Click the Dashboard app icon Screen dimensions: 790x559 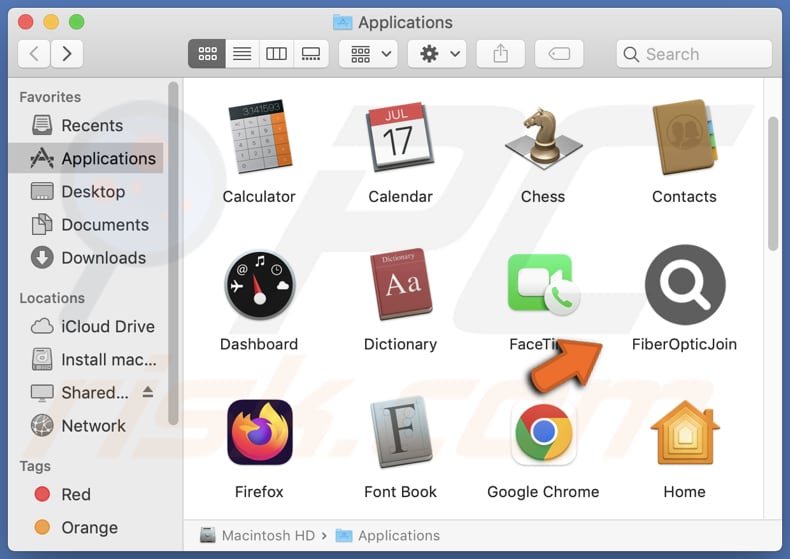tap(259, 285)
